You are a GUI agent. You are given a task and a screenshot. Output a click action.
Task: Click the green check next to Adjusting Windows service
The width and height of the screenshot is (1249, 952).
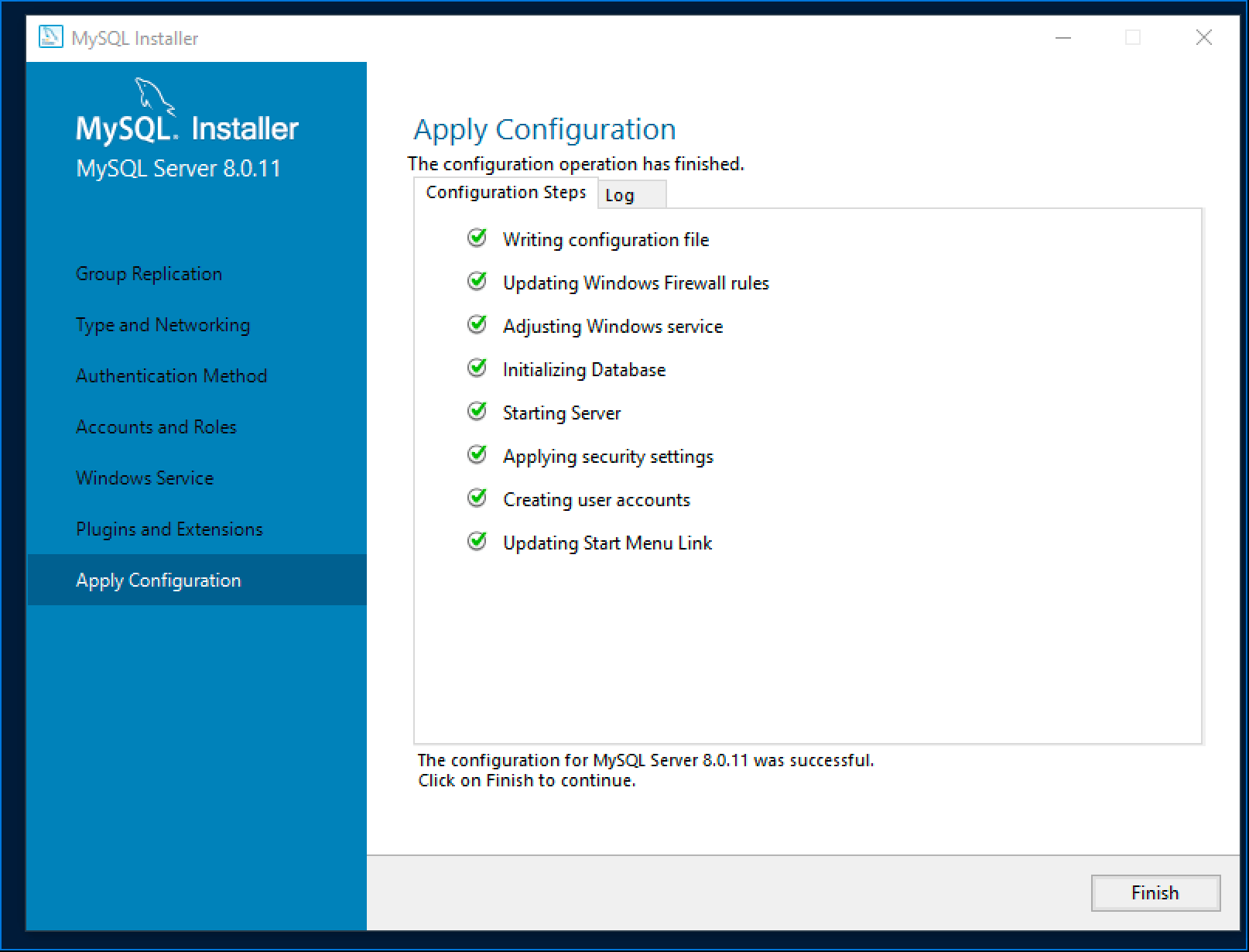point(477,325)
